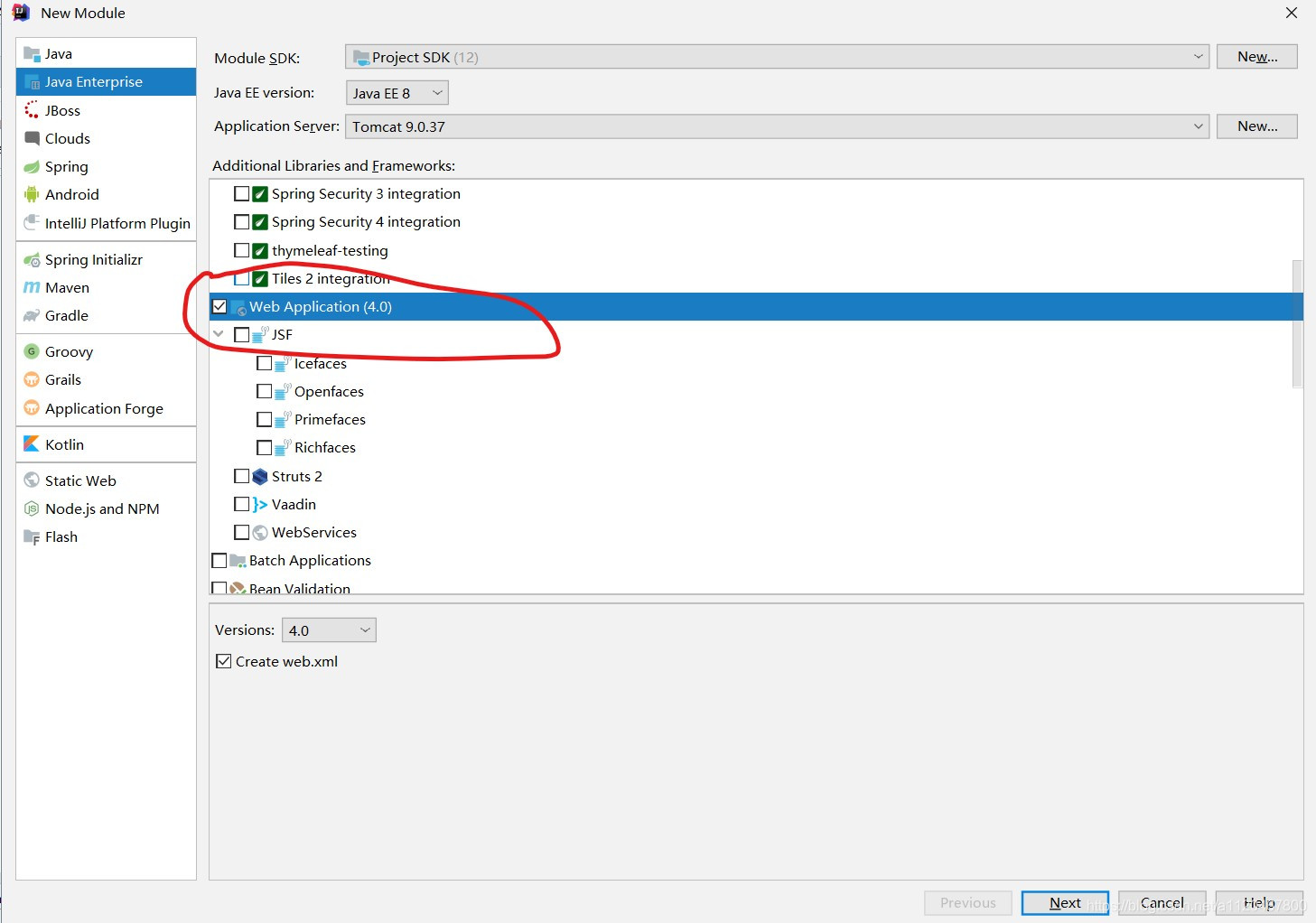Close the New Module dialog

click(x=1292, y=13)
